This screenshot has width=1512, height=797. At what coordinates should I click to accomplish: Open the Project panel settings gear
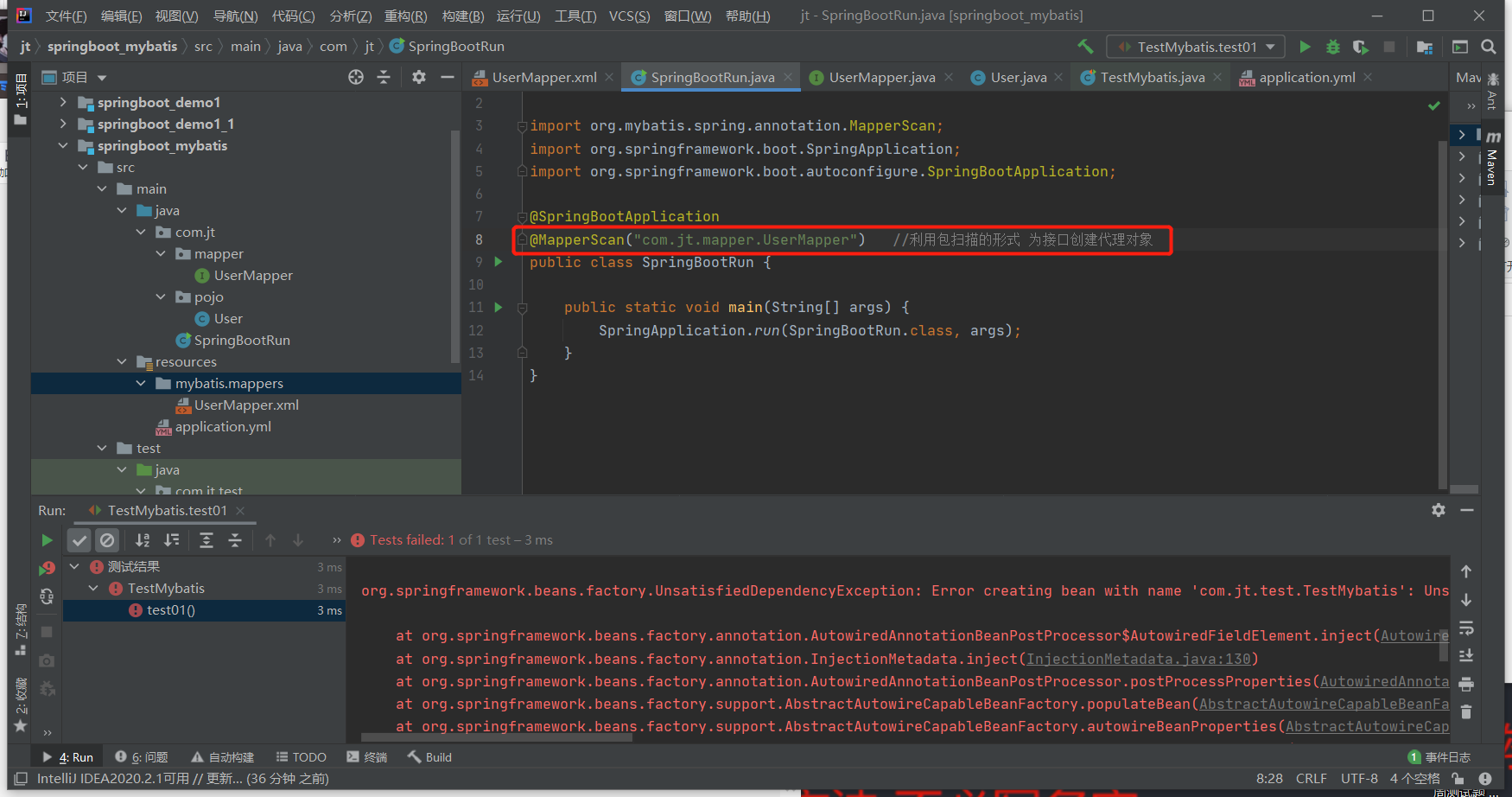[419, 77]
